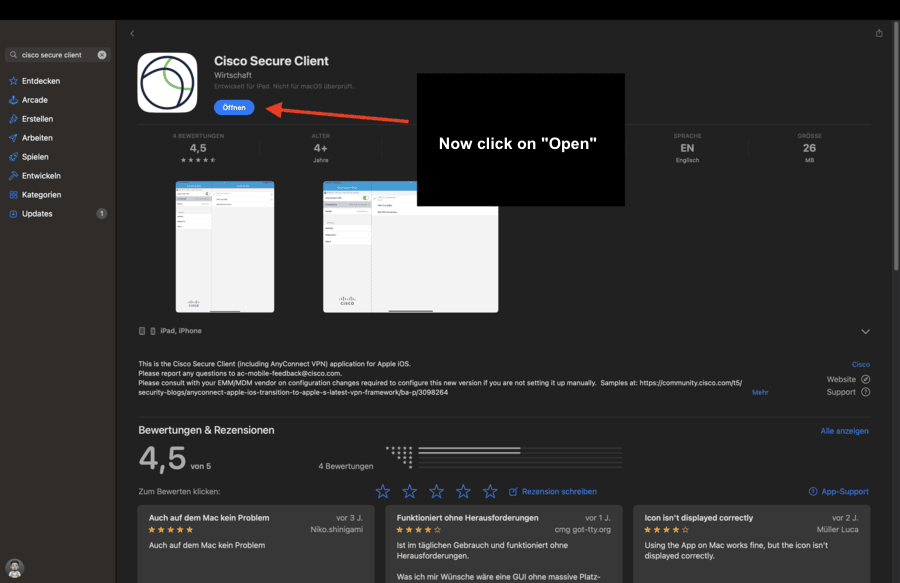This screenshot has width=900, height=583.
Task: Click the search field with cisco secure client
Action: coord(56,55)
